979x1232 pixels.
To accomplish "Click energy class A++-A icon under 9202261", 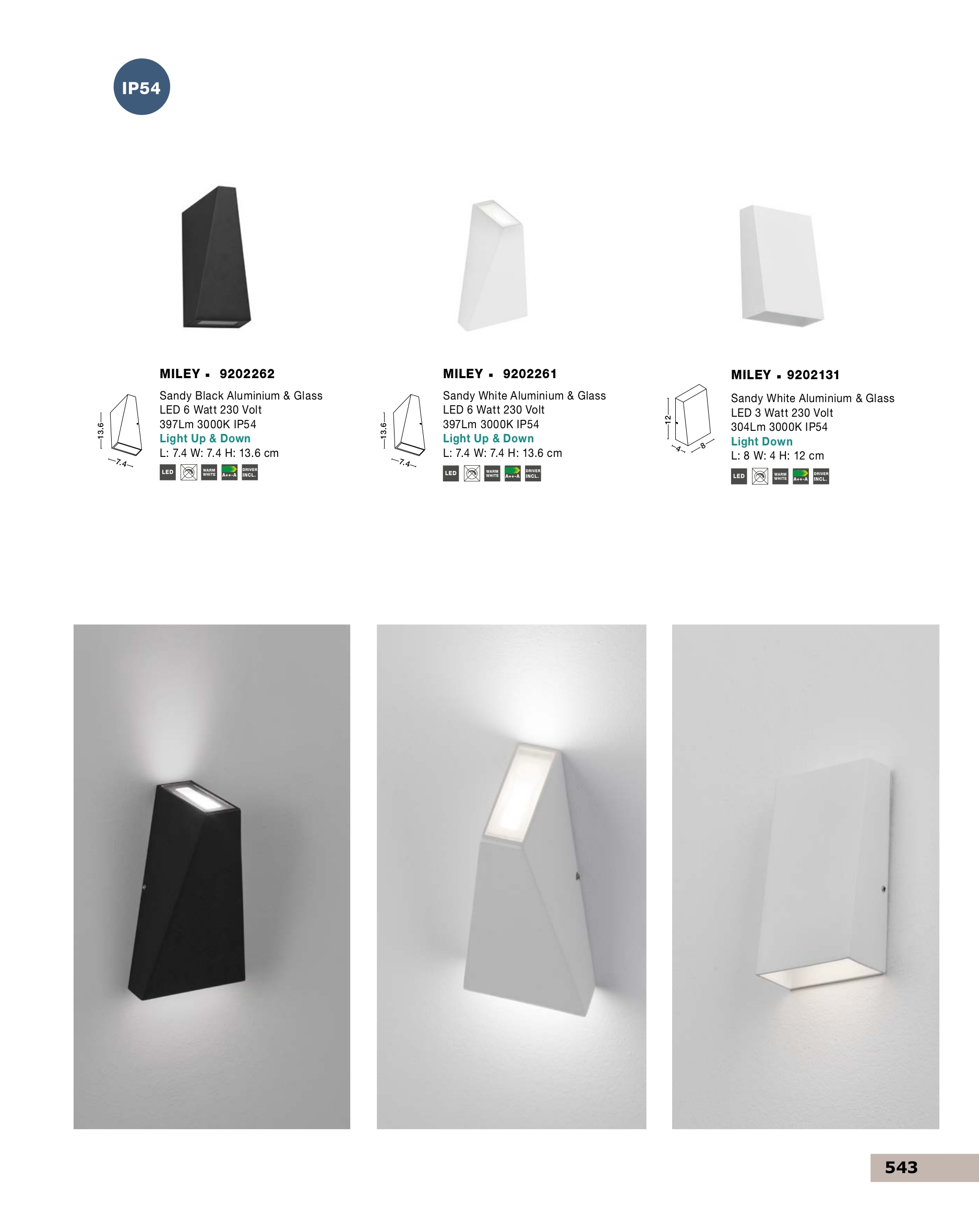I will click(512, 474).
